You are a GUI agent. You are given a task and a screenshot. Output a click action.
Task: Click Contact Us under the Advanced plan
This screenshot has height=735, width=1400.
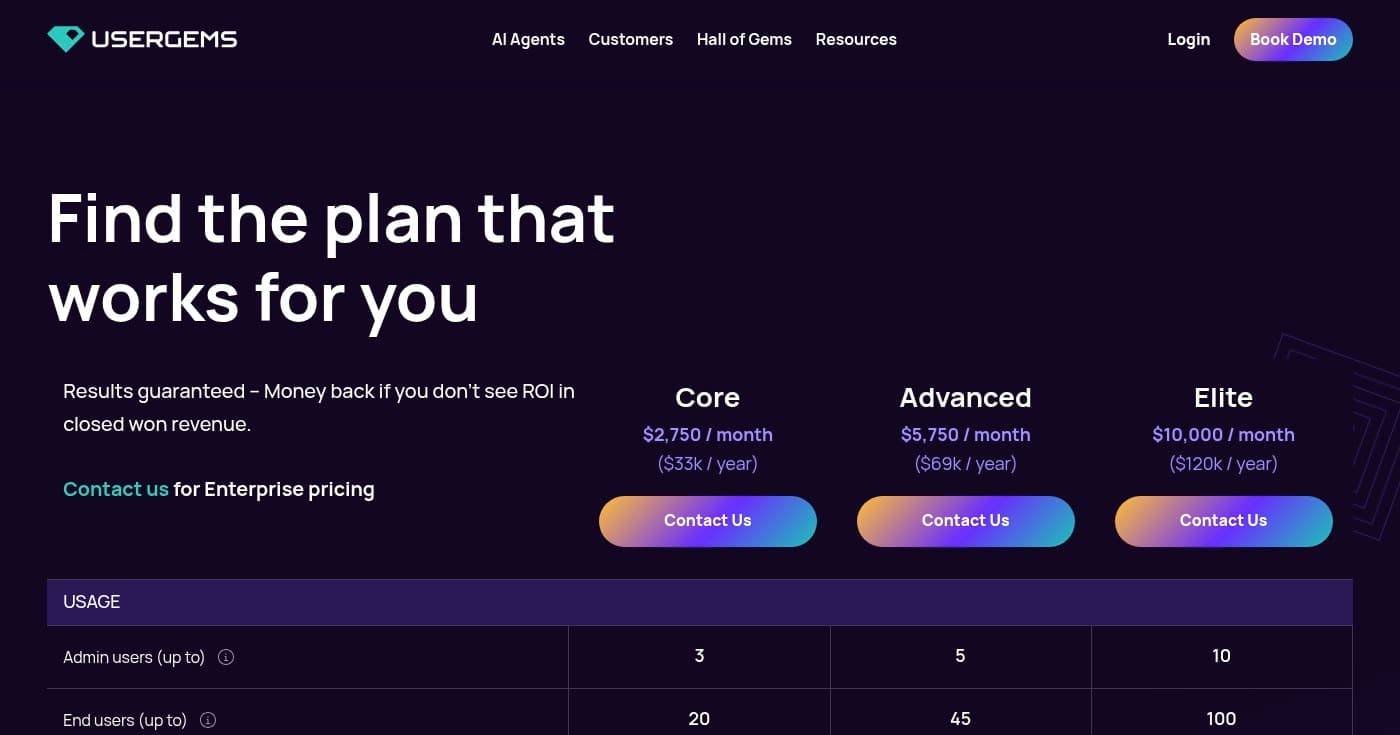[965, 521]
